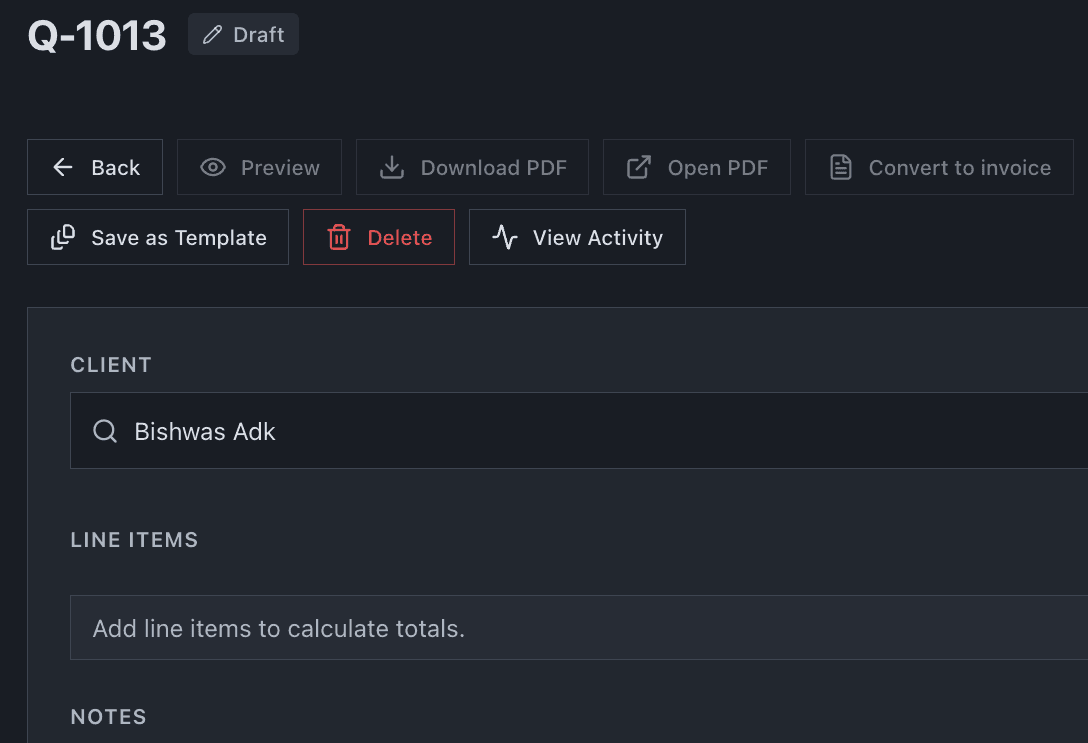Go back using the Back button
1088x743 pixels.
95,167
